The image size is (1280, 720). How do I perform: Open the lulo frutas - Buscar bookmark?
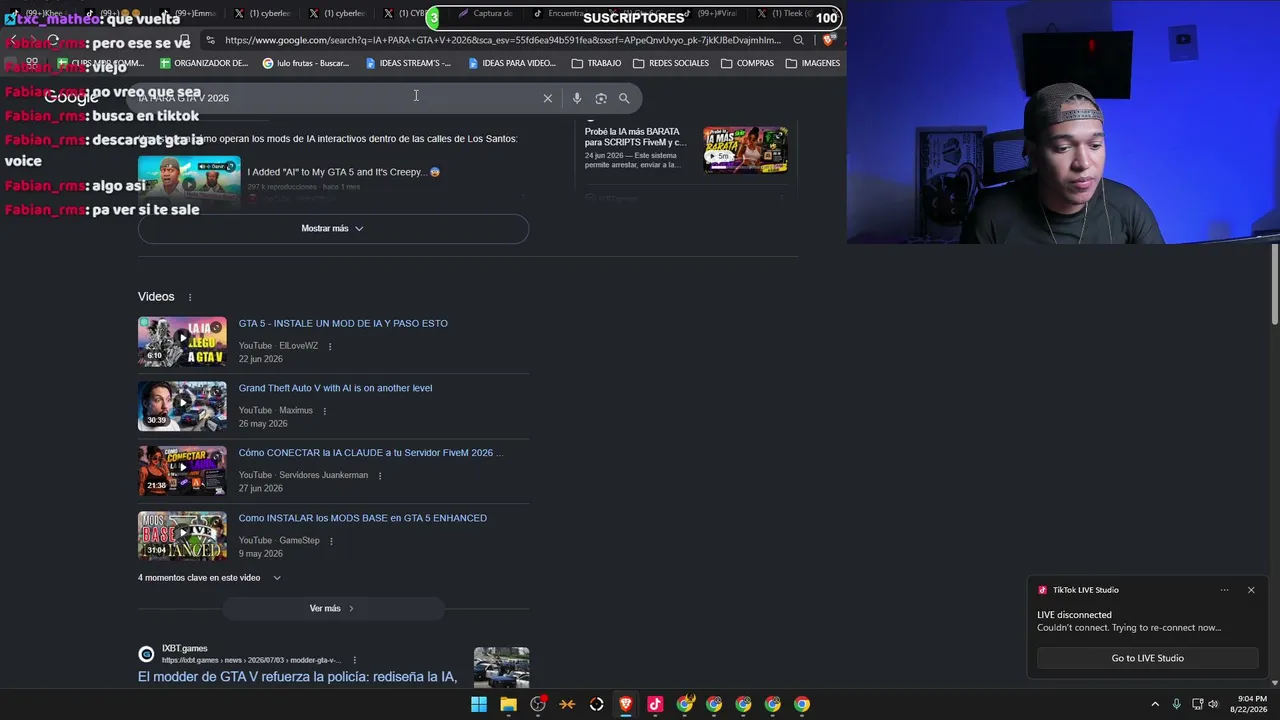pos(305,63)
